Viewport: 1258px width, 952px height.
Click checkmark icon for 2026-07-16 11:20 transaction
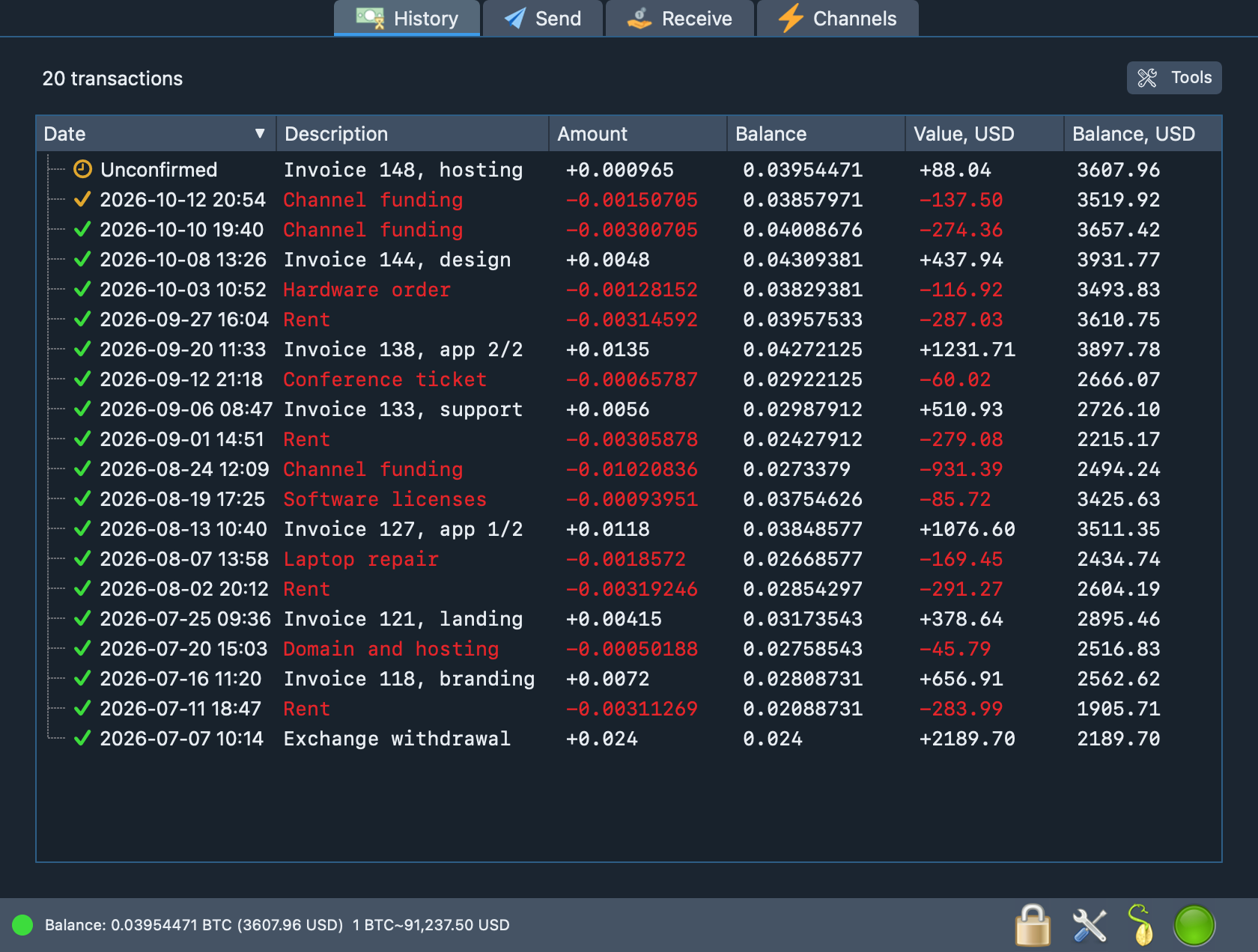coord(82,679)
